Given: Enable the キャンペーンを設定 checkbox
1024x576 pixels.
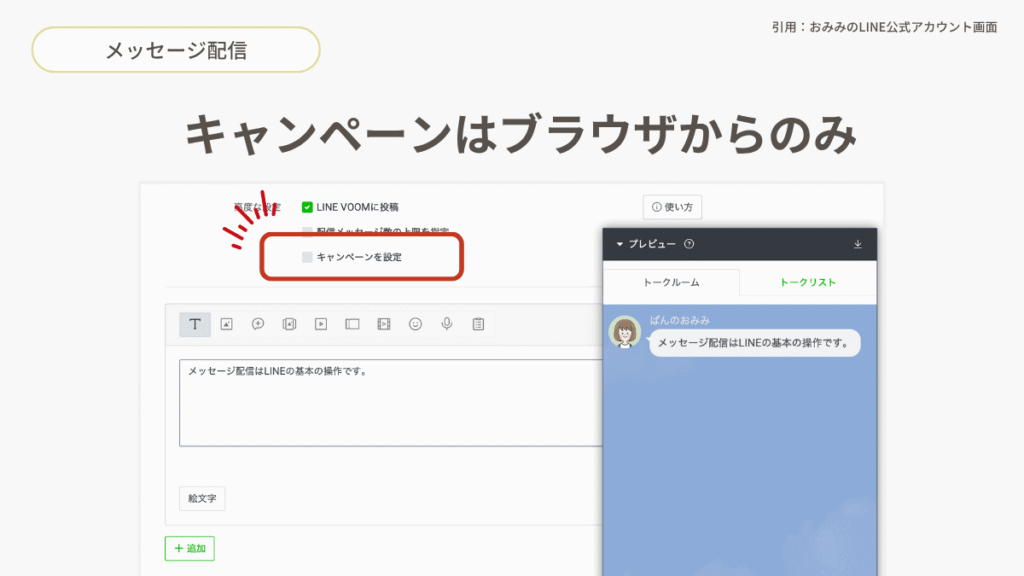Looking at the screenshot, I should click(x=308, y=257).
